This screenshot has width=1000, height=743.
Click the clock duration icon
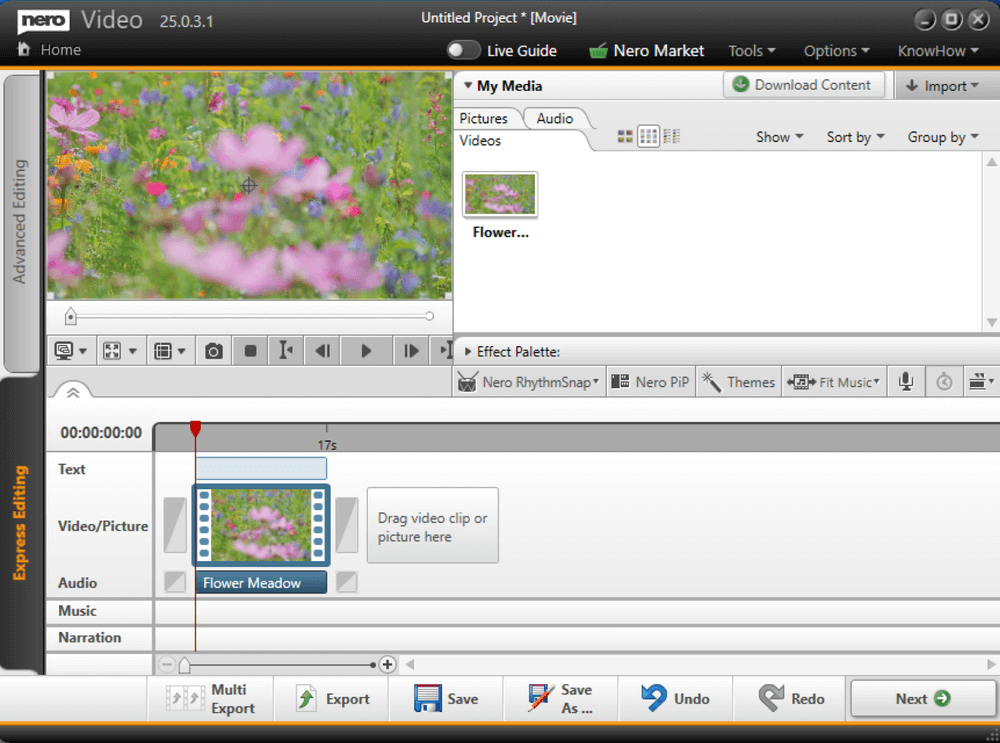(944, 382)
